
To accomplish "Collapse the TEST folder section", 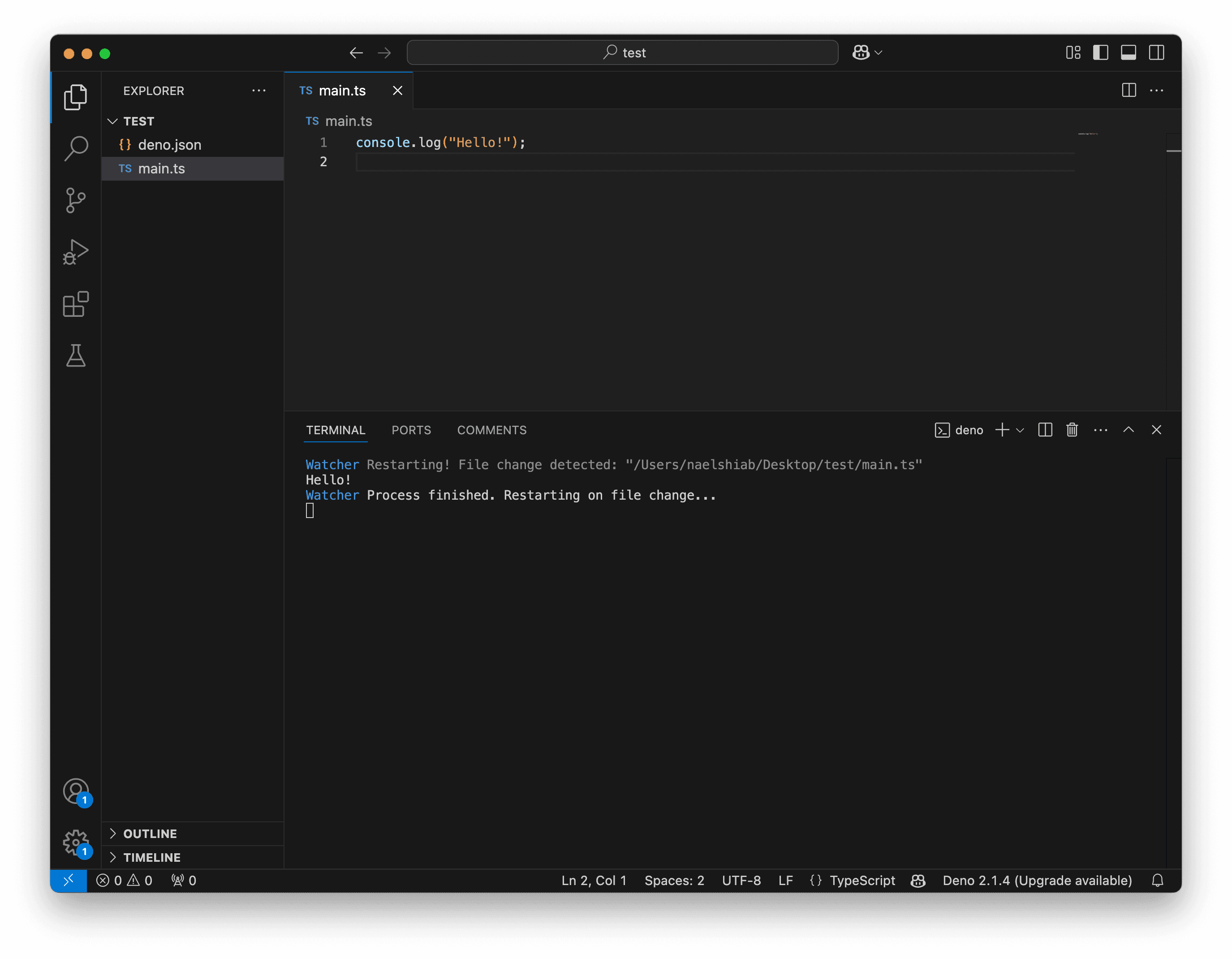I will pyautogui.click(x=192, y=121).
